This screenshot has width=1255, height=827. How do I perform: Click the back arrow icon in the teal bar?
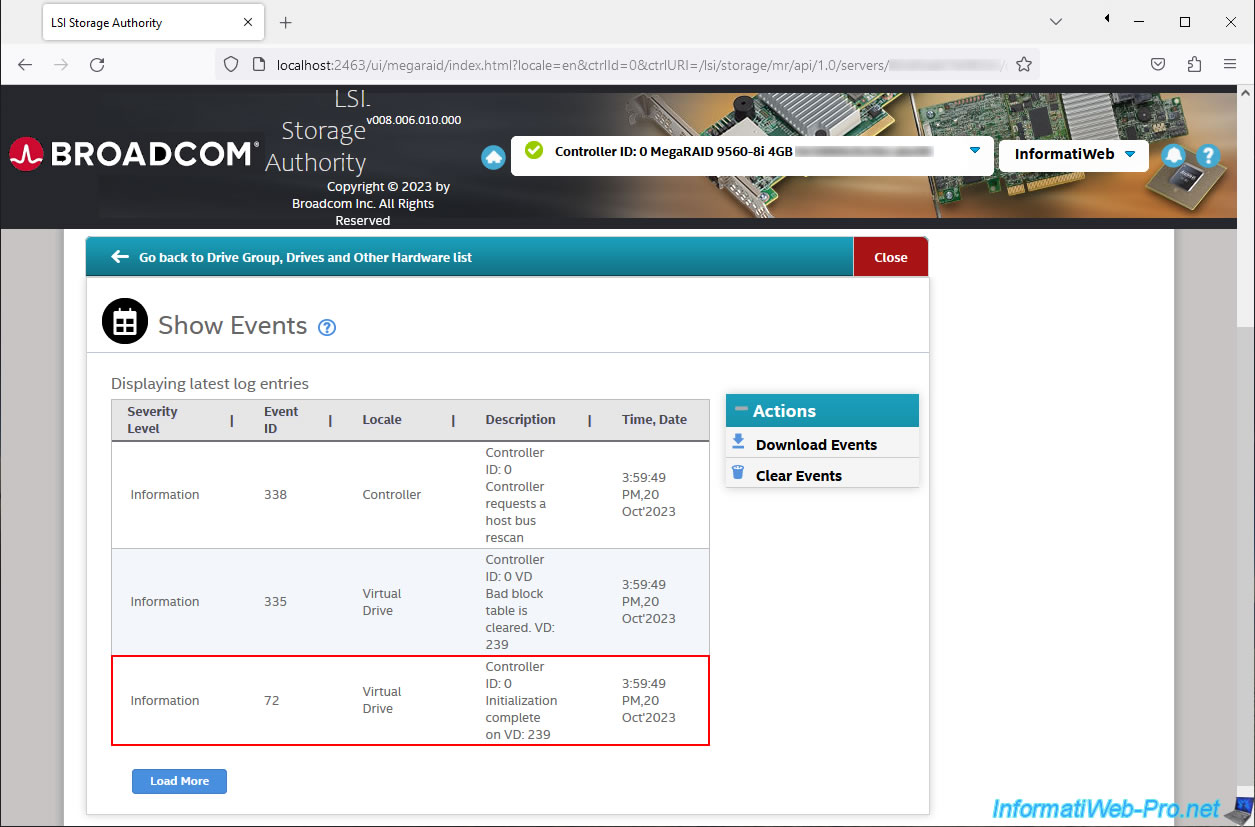point(120,257)
